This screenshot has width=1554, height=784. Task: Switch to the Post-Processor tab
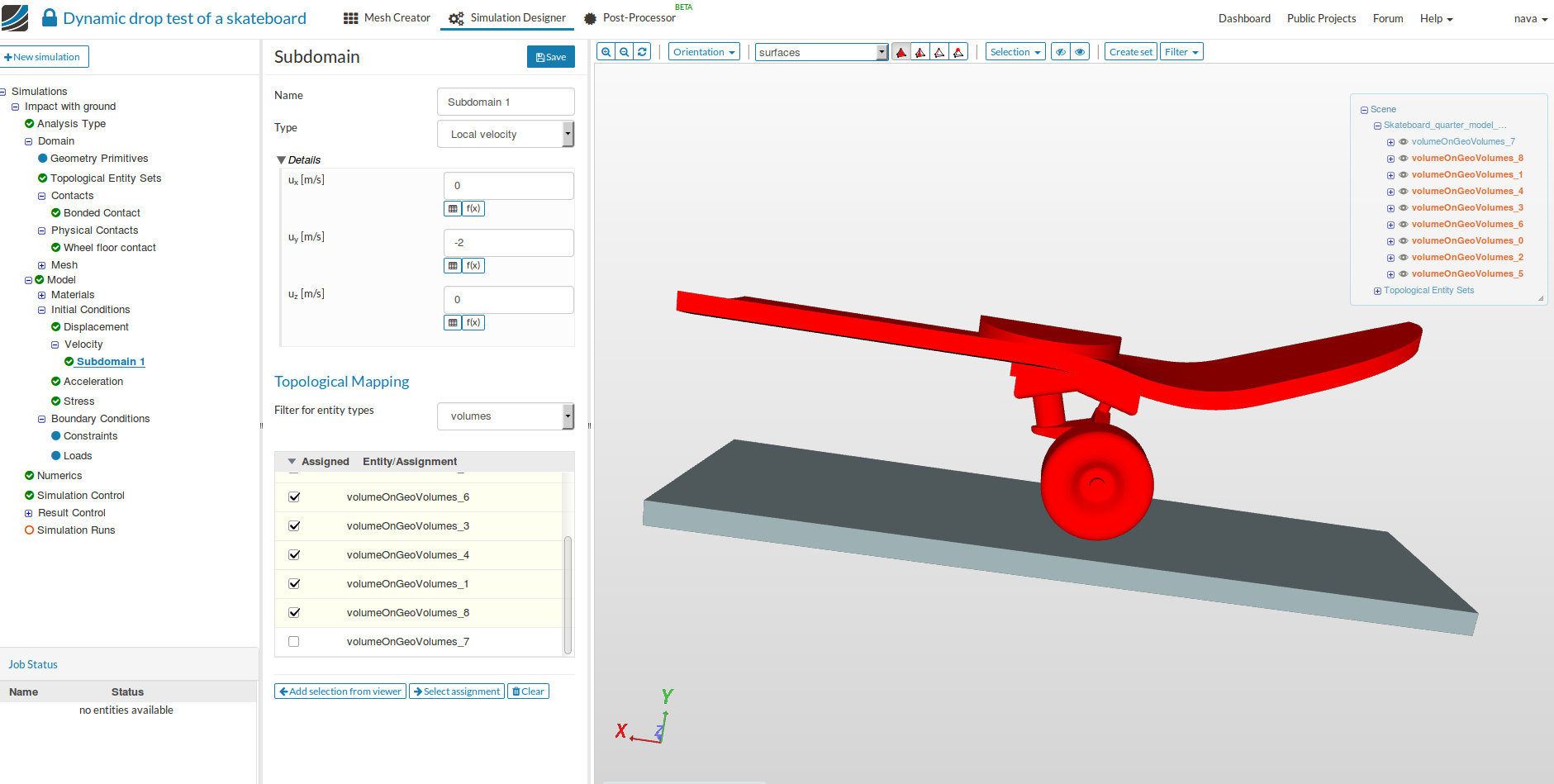(x=630, y=18)
